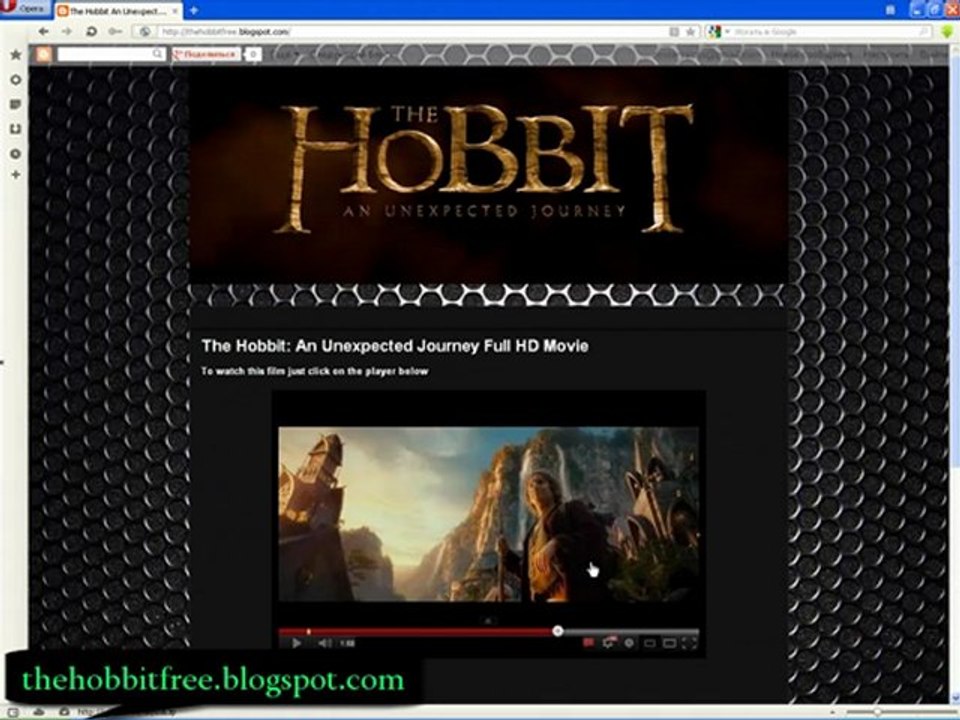Toggle red captions icon in player
This screenshot has width=960, height=720.
[588, 643]
